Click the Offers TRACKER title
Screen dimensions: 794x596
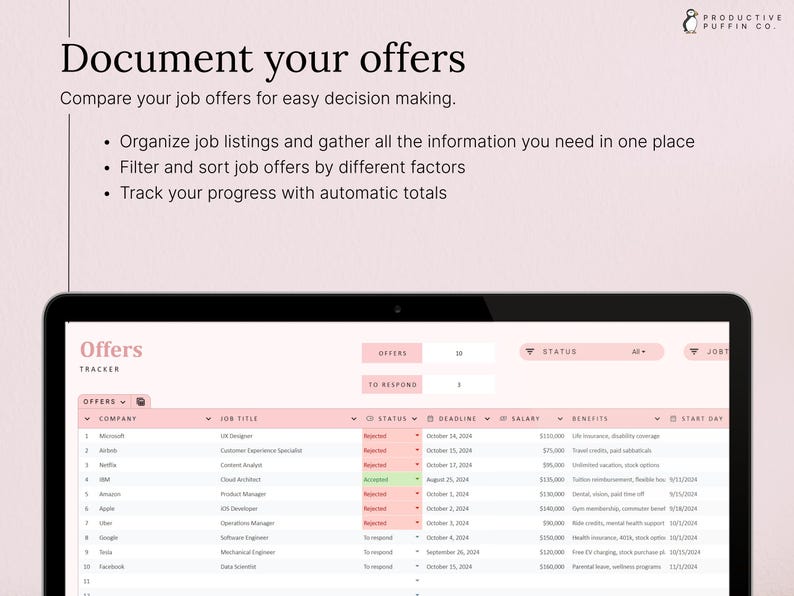[x=111, y=356]
